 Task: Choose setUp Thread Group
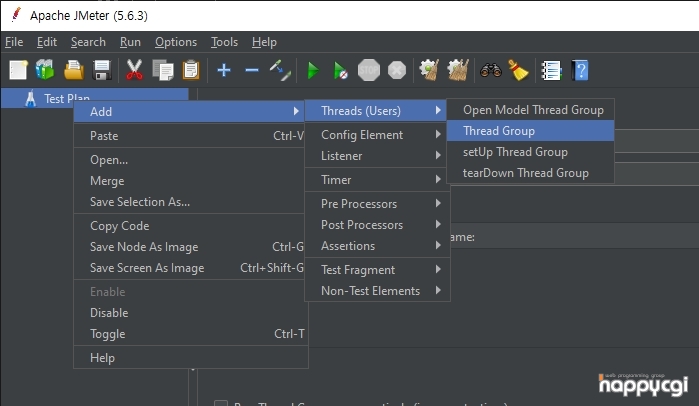pos(530,152)
